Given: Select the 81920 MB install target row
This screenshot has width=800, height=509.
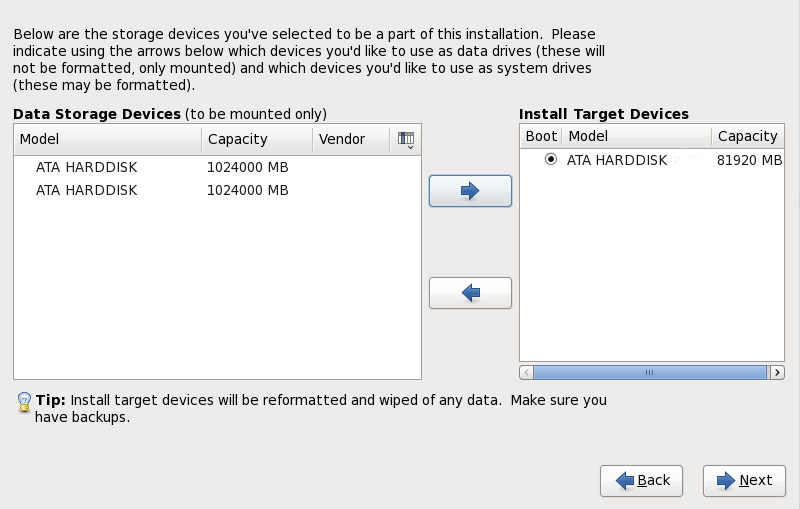Looking at the screenshot, I should [650, 159].
